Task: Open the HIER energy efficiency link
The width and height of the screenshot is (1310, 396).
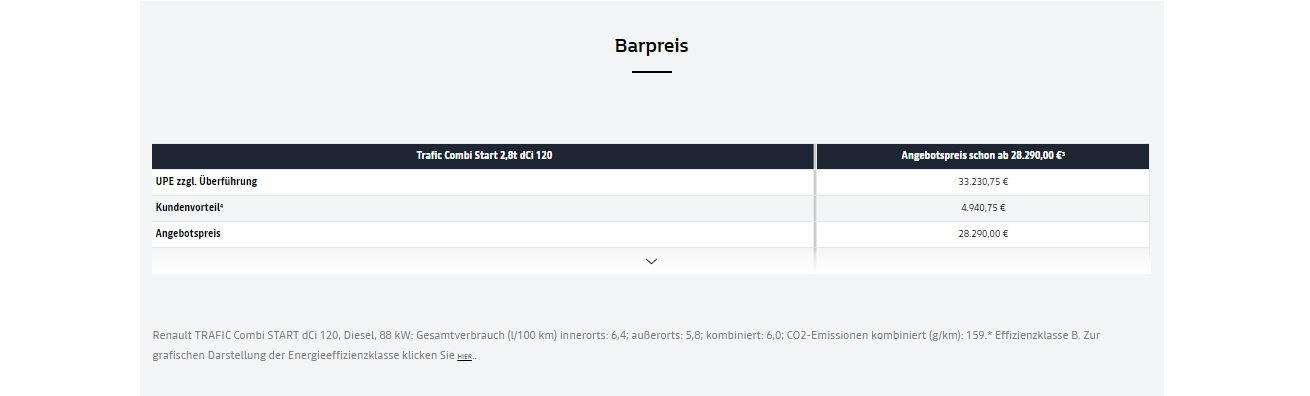Action: click(x=465, y=357)
